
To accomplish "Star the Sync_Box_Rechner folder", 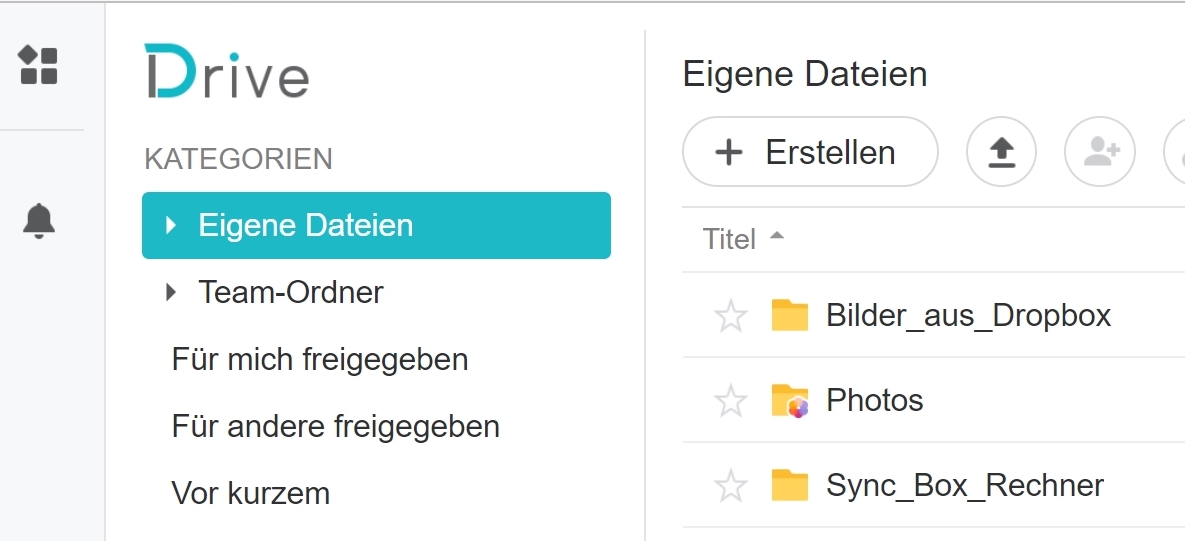I will tap(730, 485).
